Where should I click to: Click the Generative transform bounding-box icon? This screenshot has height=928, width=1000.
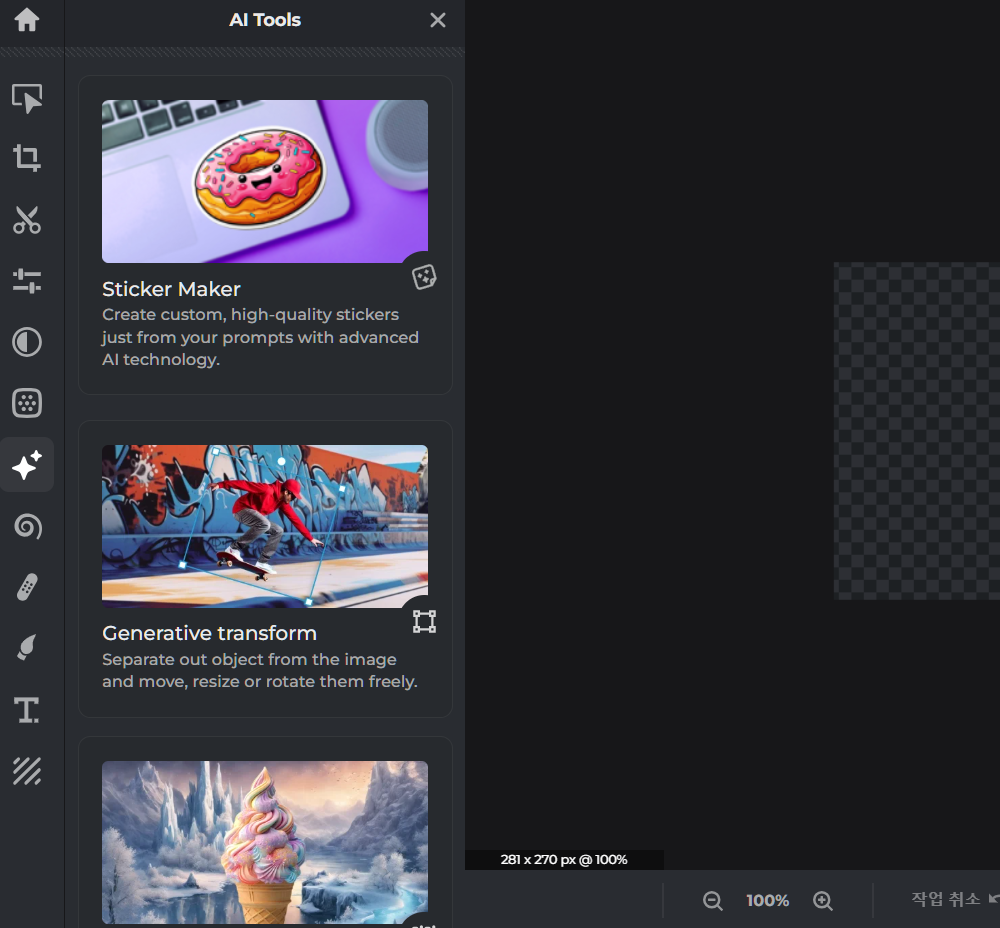tap(424, 621)
